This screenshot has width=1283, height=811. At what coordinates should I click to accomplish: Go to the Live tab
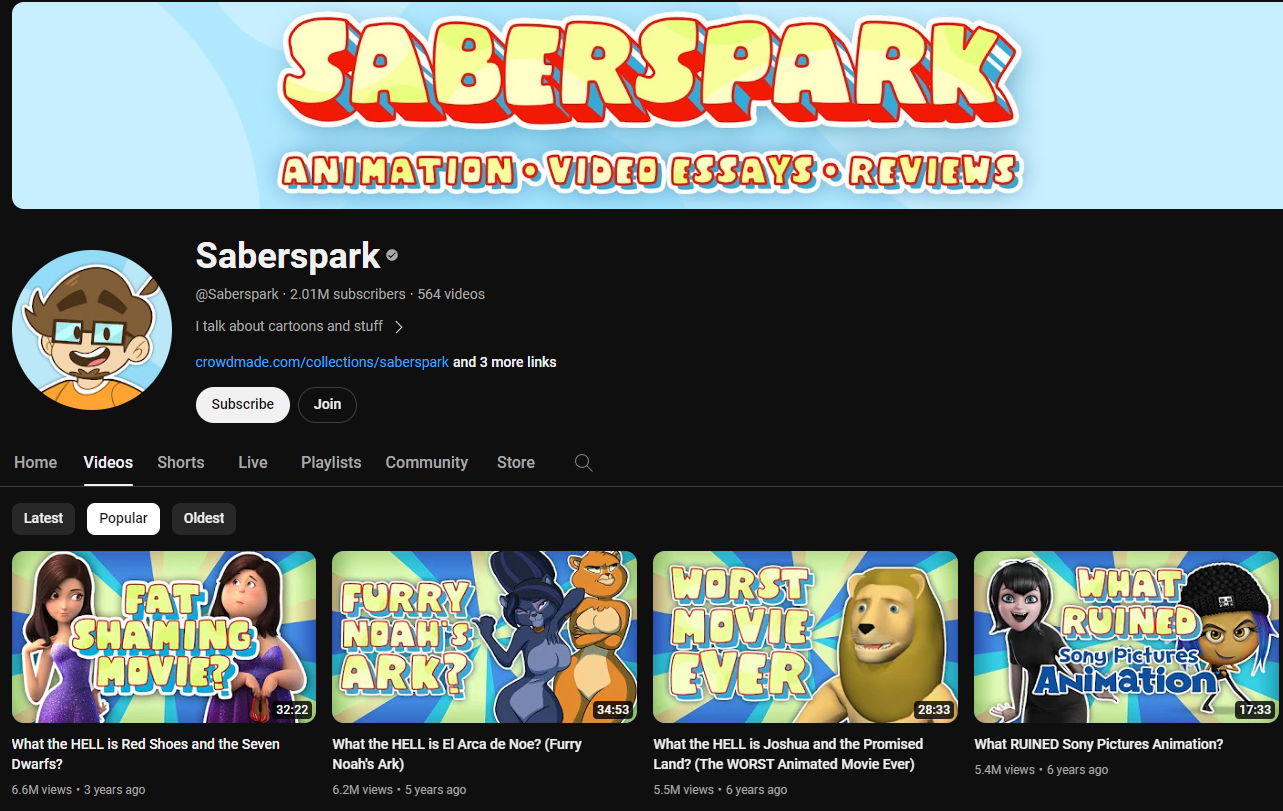point(253,462)
